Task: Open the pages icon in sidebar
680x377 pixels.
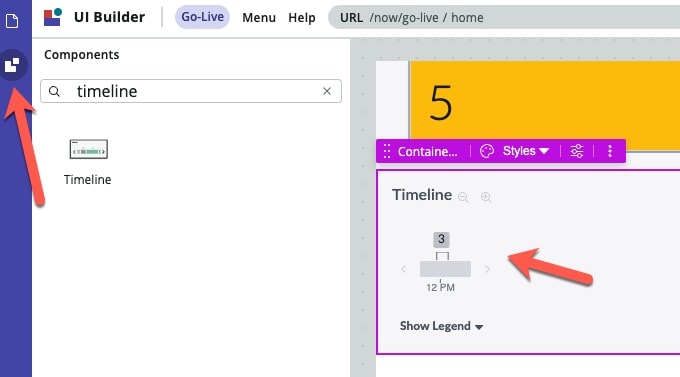Action: click(x=12, y=20)
